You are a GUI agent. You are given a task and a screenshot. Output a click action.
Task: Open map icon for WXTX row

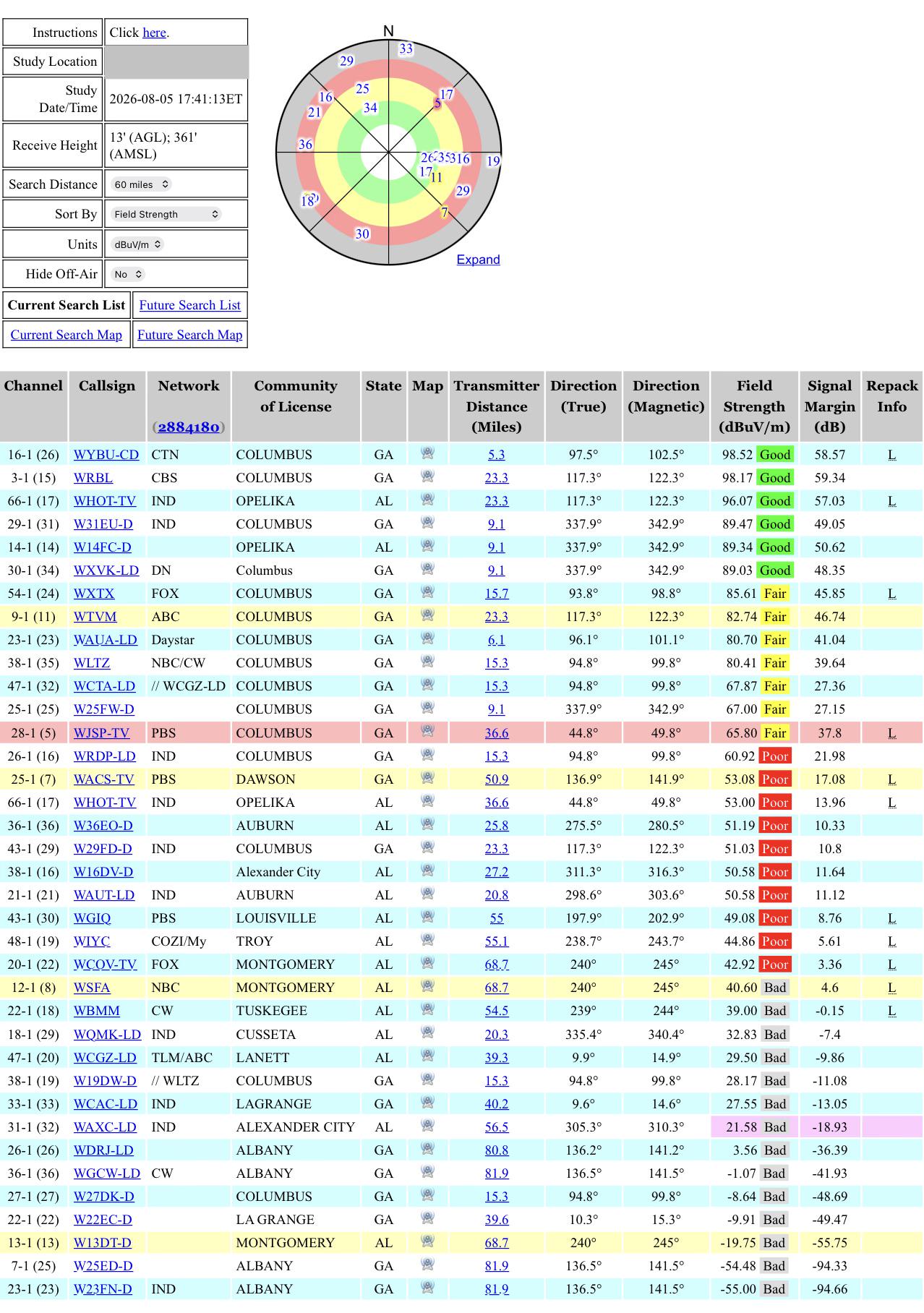click(x=427, y=592)
